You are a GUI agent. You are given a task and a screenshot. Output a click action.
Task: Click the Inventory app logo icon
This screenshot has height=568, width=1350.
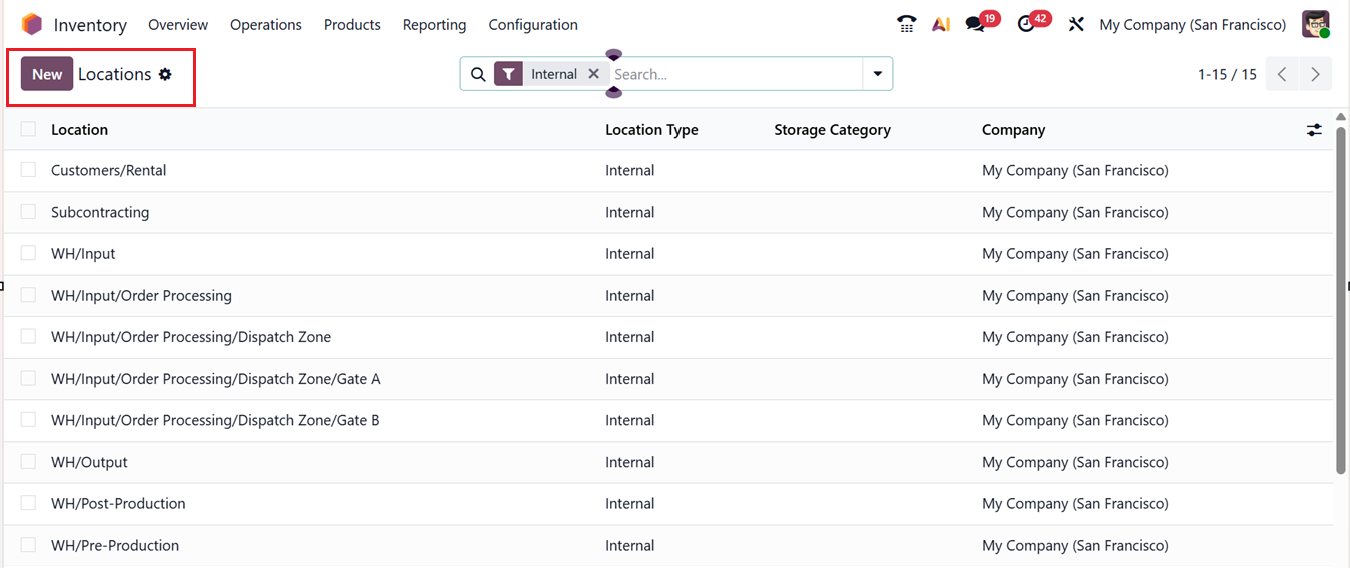(32, 25)
